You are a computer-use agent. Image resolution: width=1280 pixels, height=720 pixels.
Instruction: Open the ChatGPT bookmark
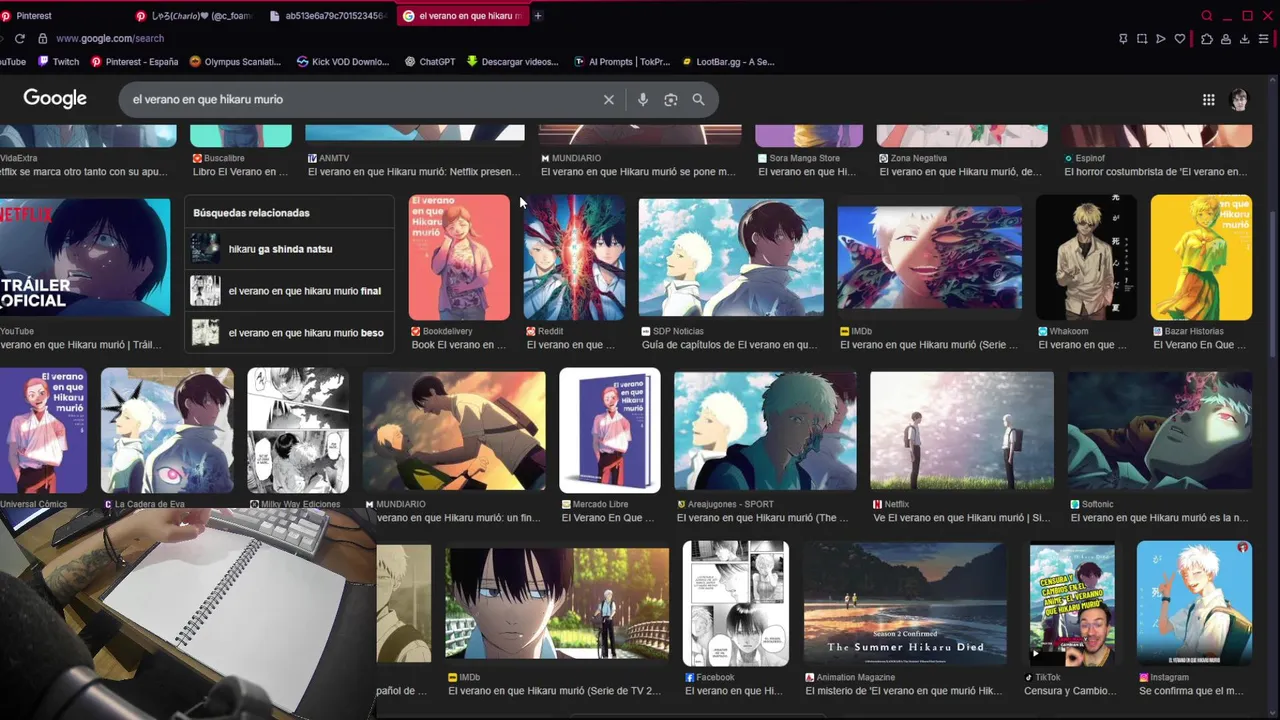point(430,62)
